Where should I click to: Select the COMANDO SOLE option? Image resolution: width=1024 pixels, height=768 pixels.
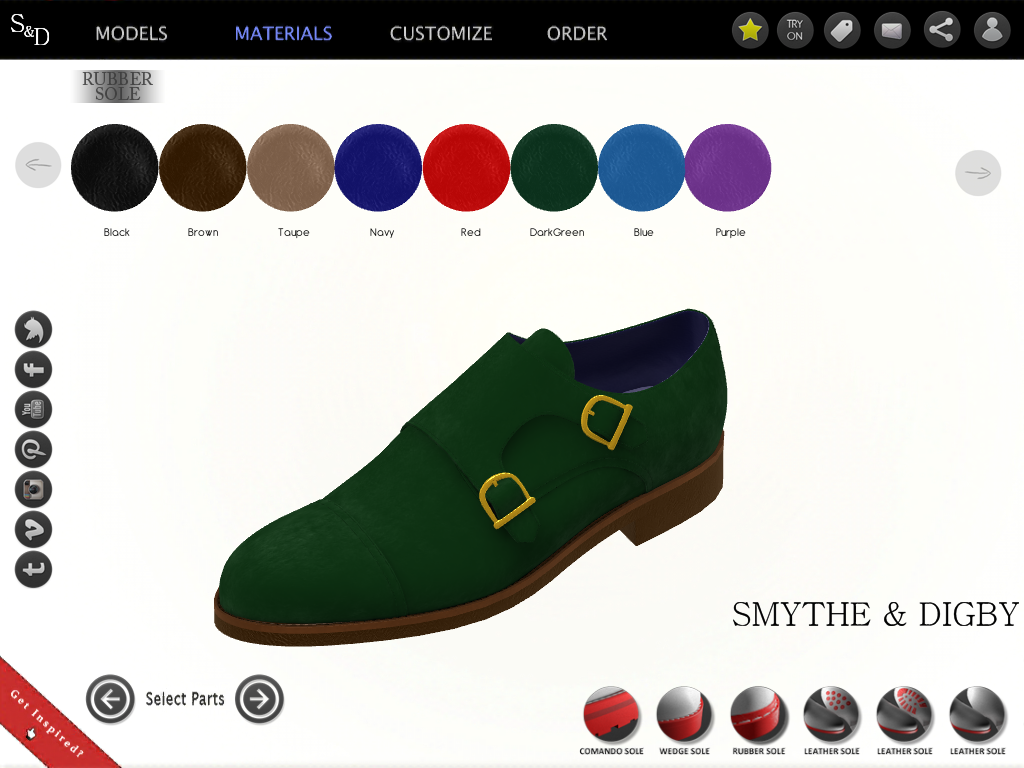(x=611, y=721)
